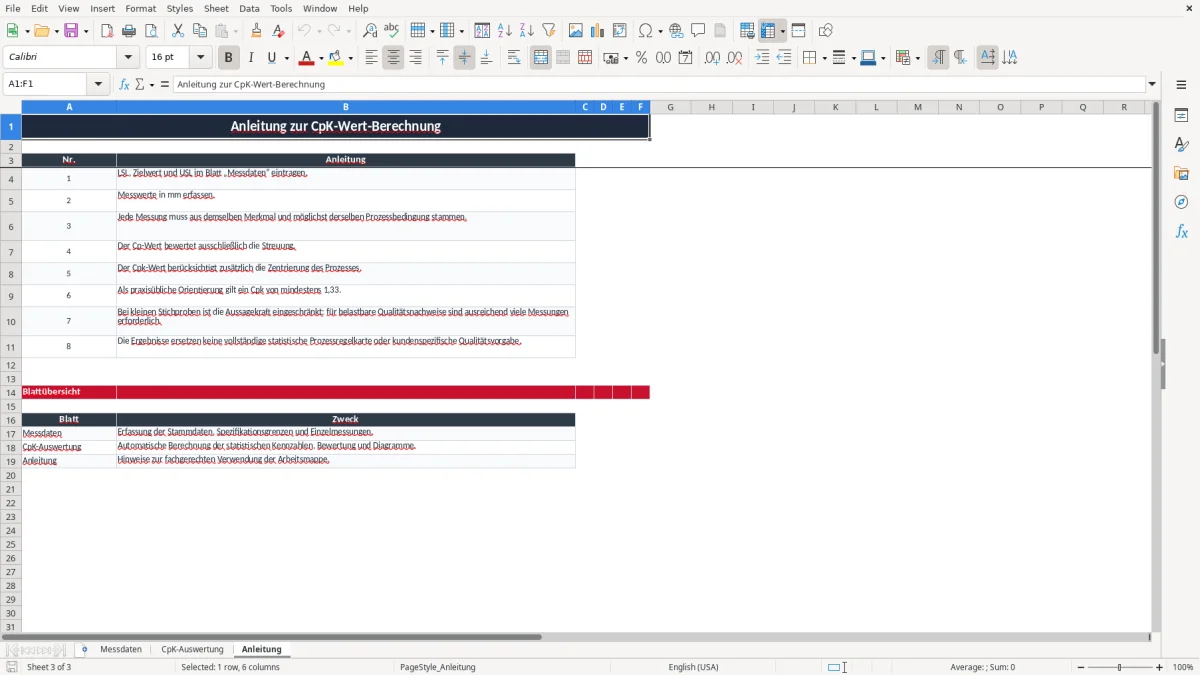This screenshot has width=1200, height=675.
Task: Click the Sort Ascending icon
Action: click(504, 31)
